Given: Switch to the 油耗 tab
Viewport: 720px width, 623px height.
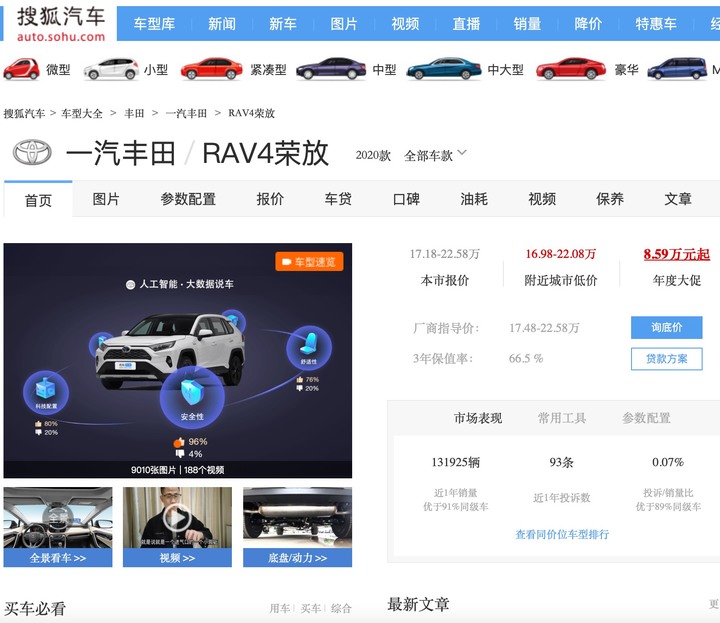Looking at the screenshot, I should [474, 199].
